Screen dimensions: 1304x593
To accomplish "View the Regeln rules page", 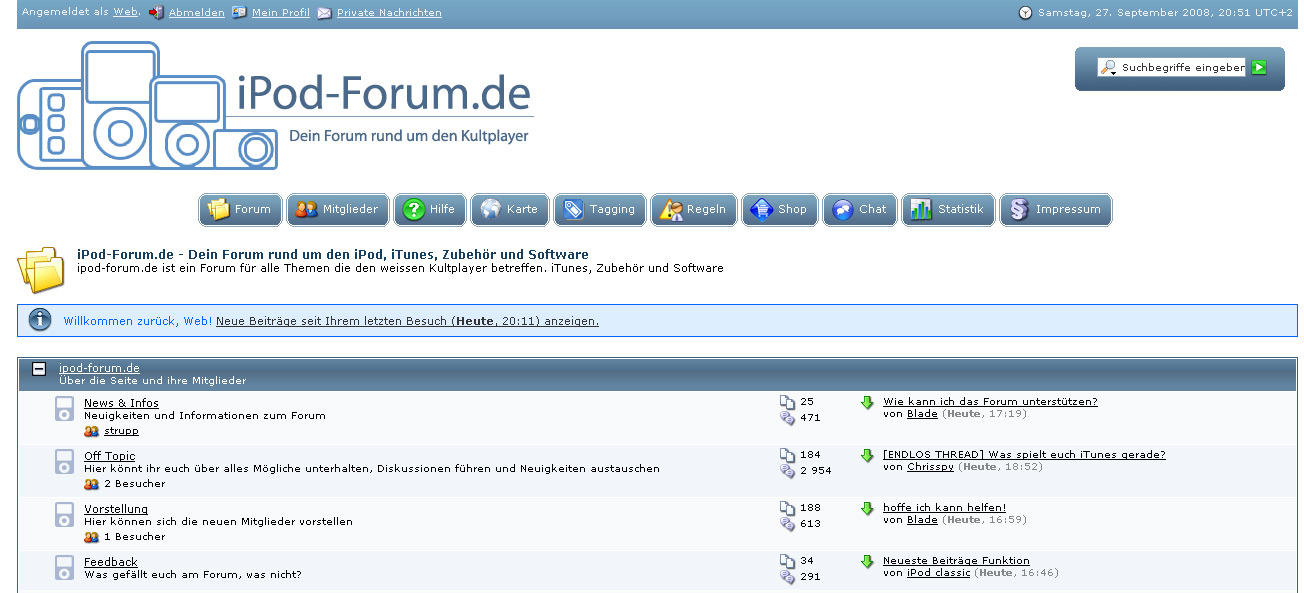I will tap(694, 210).
